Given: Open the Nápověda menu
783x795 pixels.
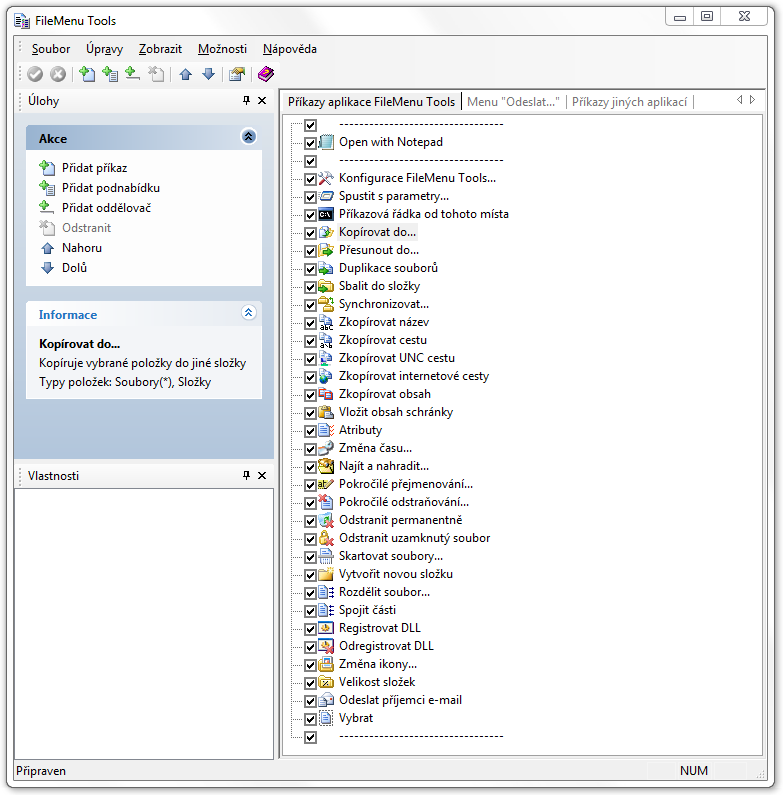Looking at the screenshot, I should point(290,49).
